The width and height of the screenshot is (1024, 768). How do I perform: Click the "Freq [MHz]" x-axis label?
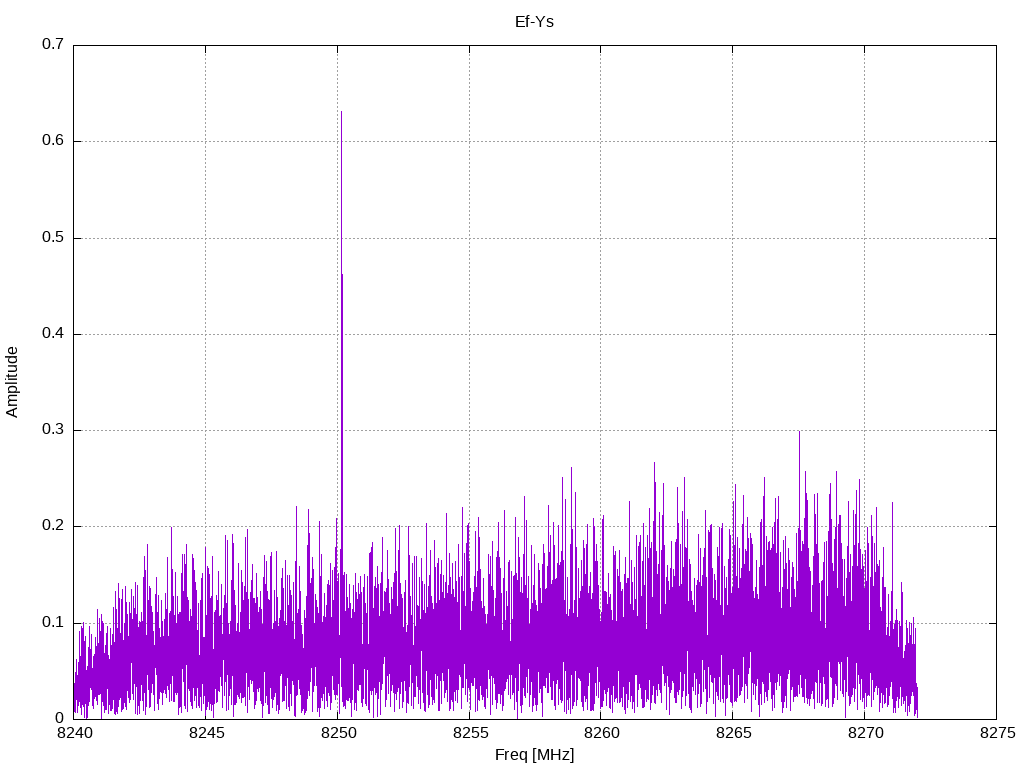534,755
